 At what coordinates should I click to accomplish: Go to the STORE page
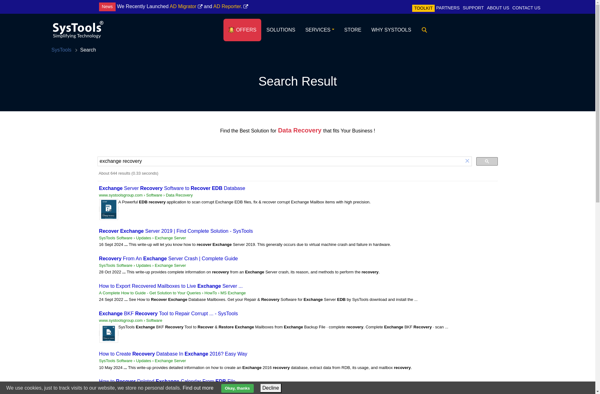coord(352,30)
